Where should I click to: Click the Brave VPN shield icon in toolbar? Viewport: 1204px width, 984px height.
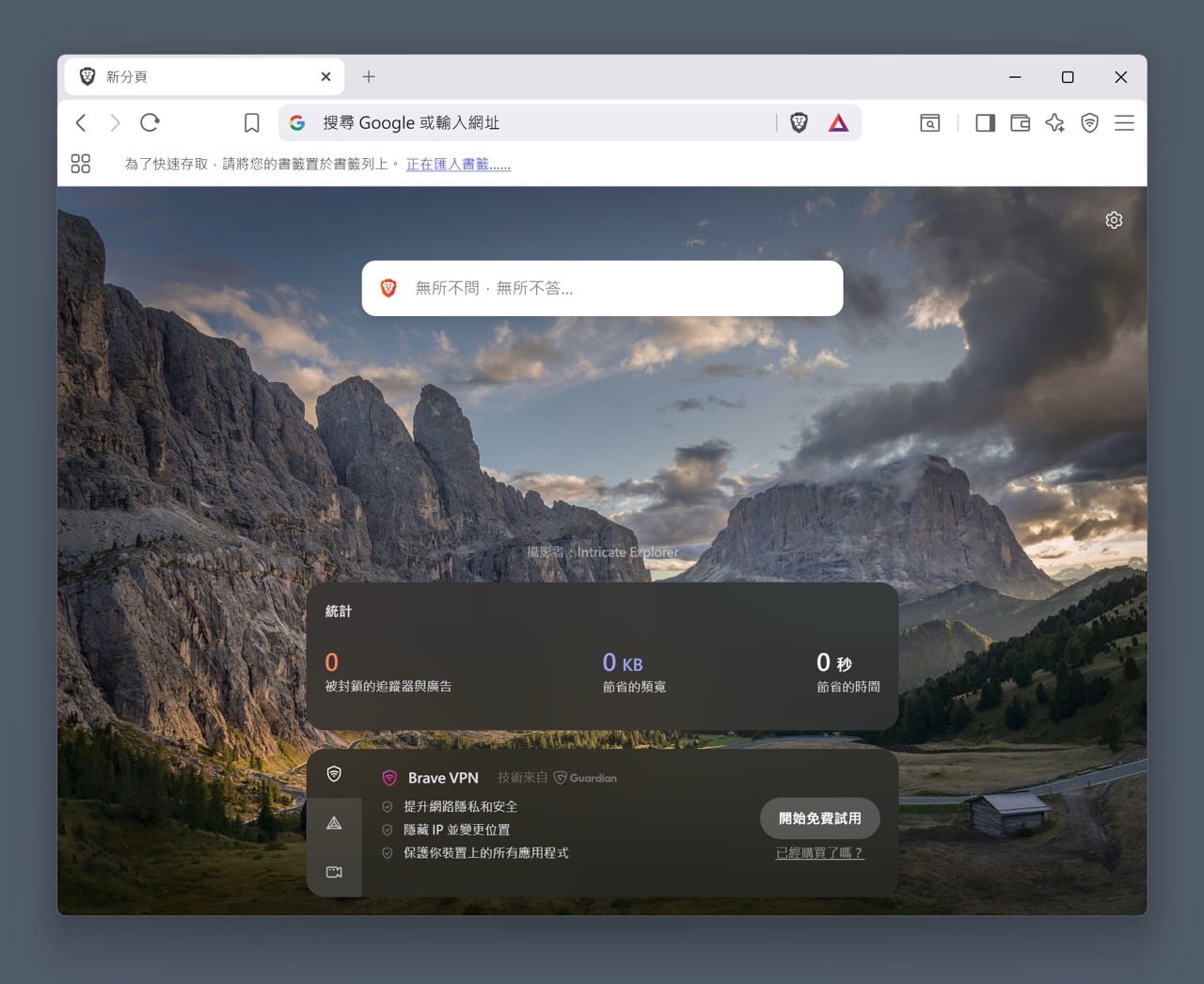[x=1089, y=122]
